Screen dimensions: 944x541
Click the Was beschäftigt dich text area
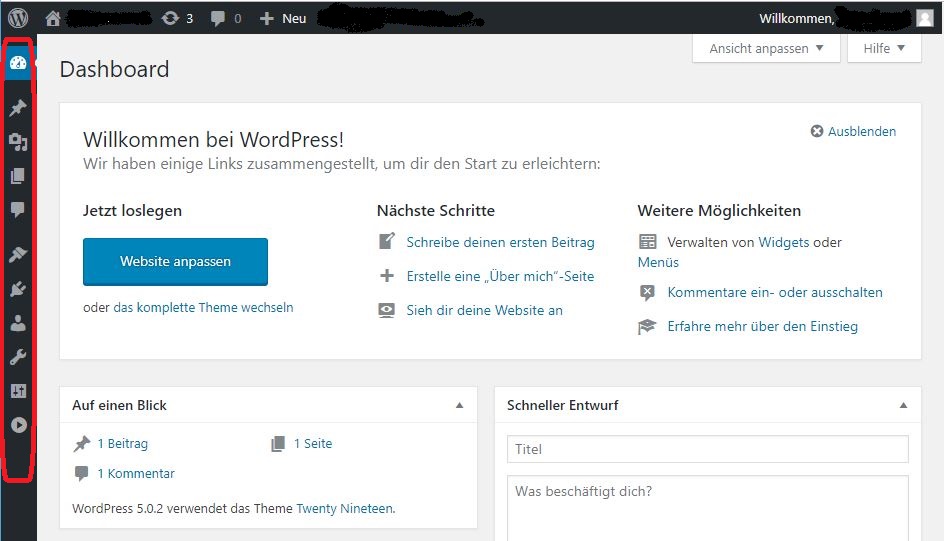[707, 509]
